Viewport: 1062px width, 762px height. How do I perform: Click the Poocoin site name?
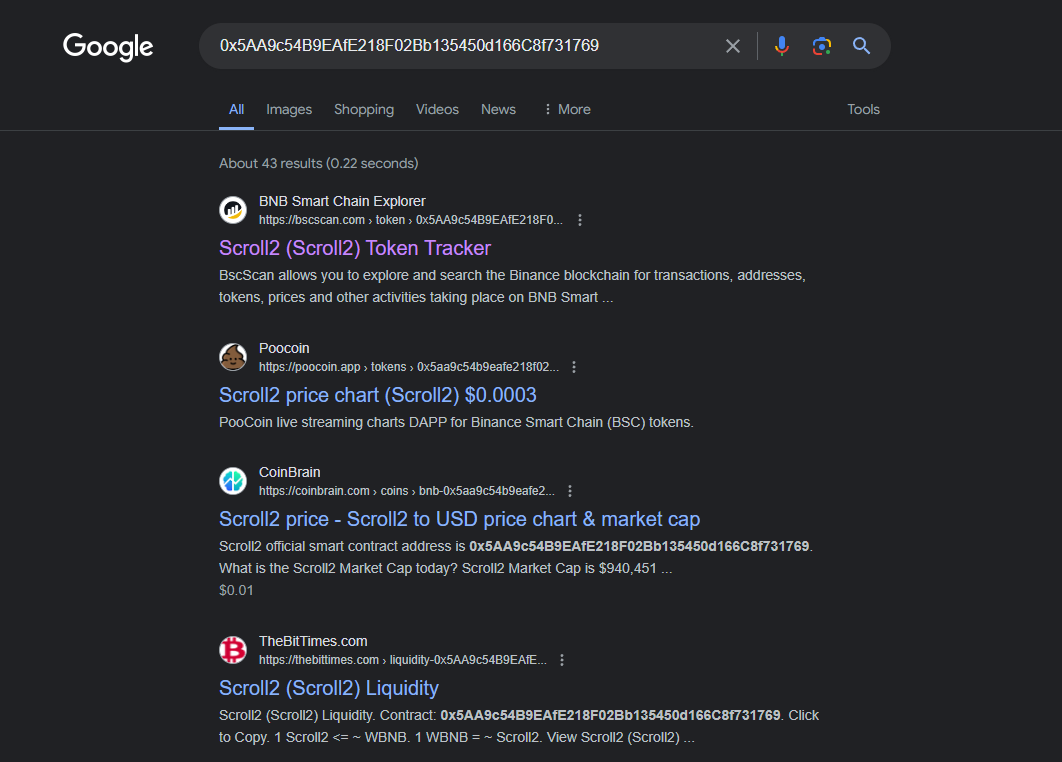click(x=284, y=348)
